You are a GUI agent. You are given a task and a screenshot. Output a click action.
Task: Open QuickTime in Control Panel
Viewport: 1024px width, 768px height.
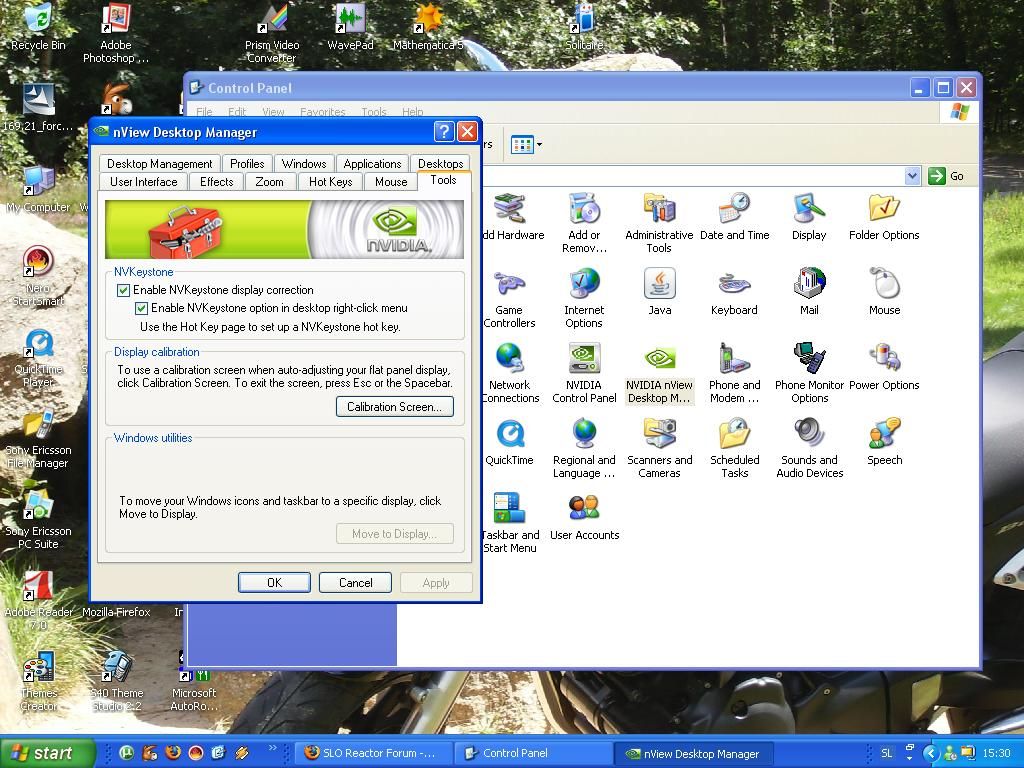coord(509,441)
